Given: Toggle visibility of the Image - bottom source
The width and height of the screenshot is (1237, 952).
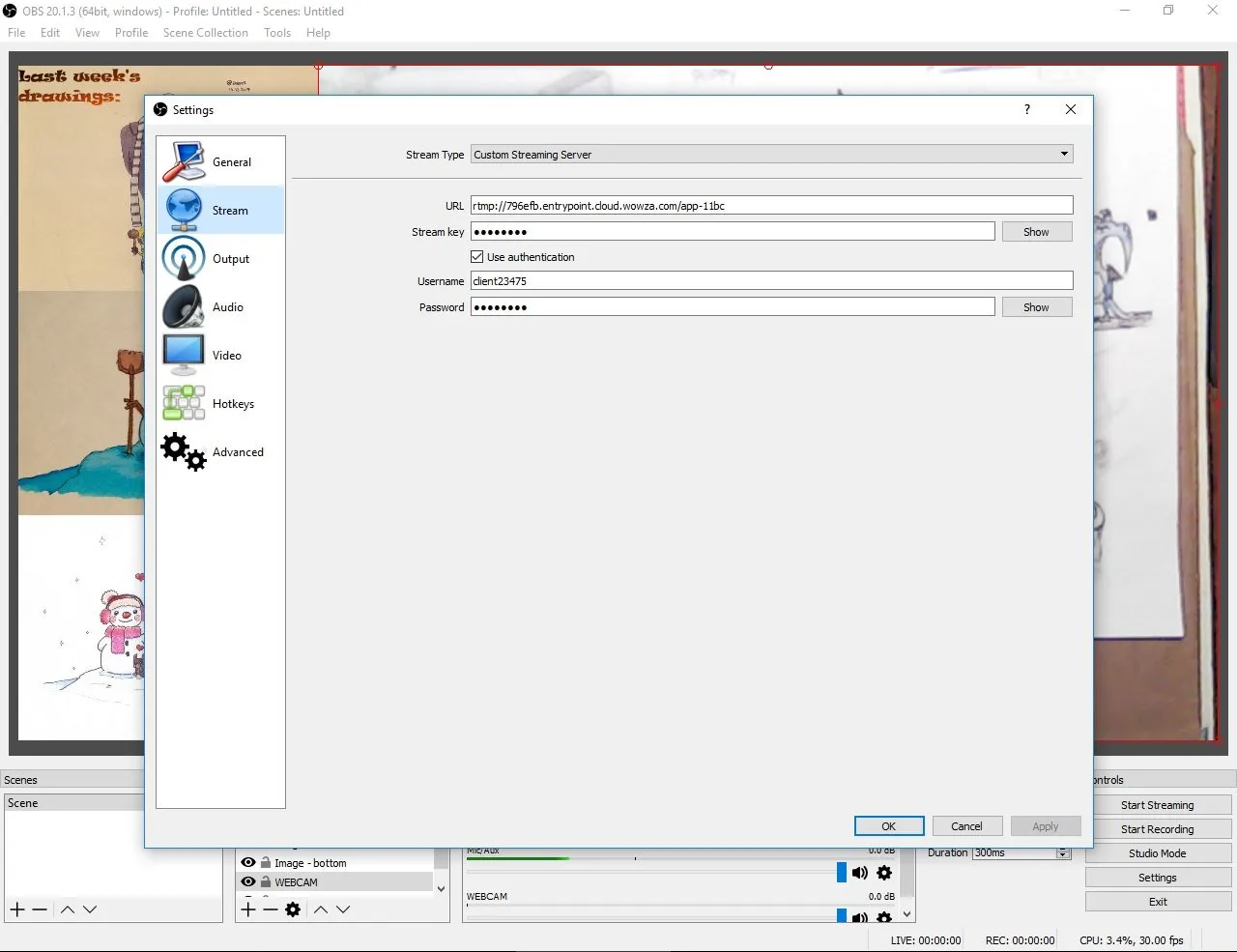Looking at the screenshot, I should click(248, 862).
